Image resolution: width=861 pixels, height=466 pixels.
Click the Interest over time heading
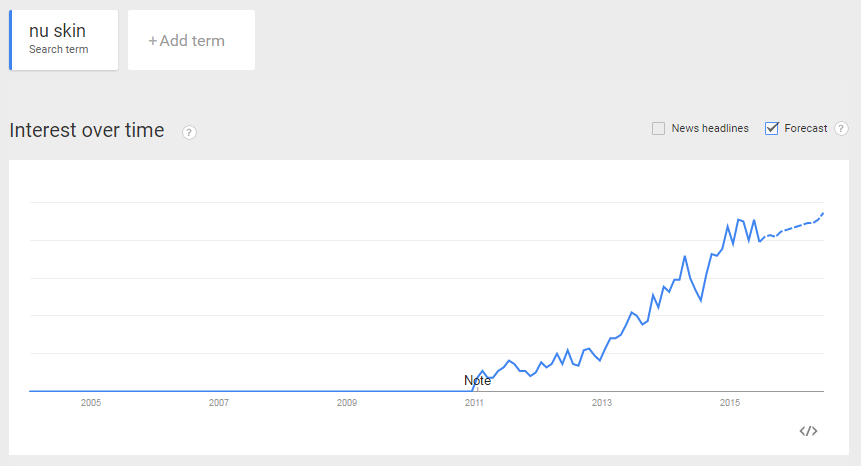tap(87, 131)
